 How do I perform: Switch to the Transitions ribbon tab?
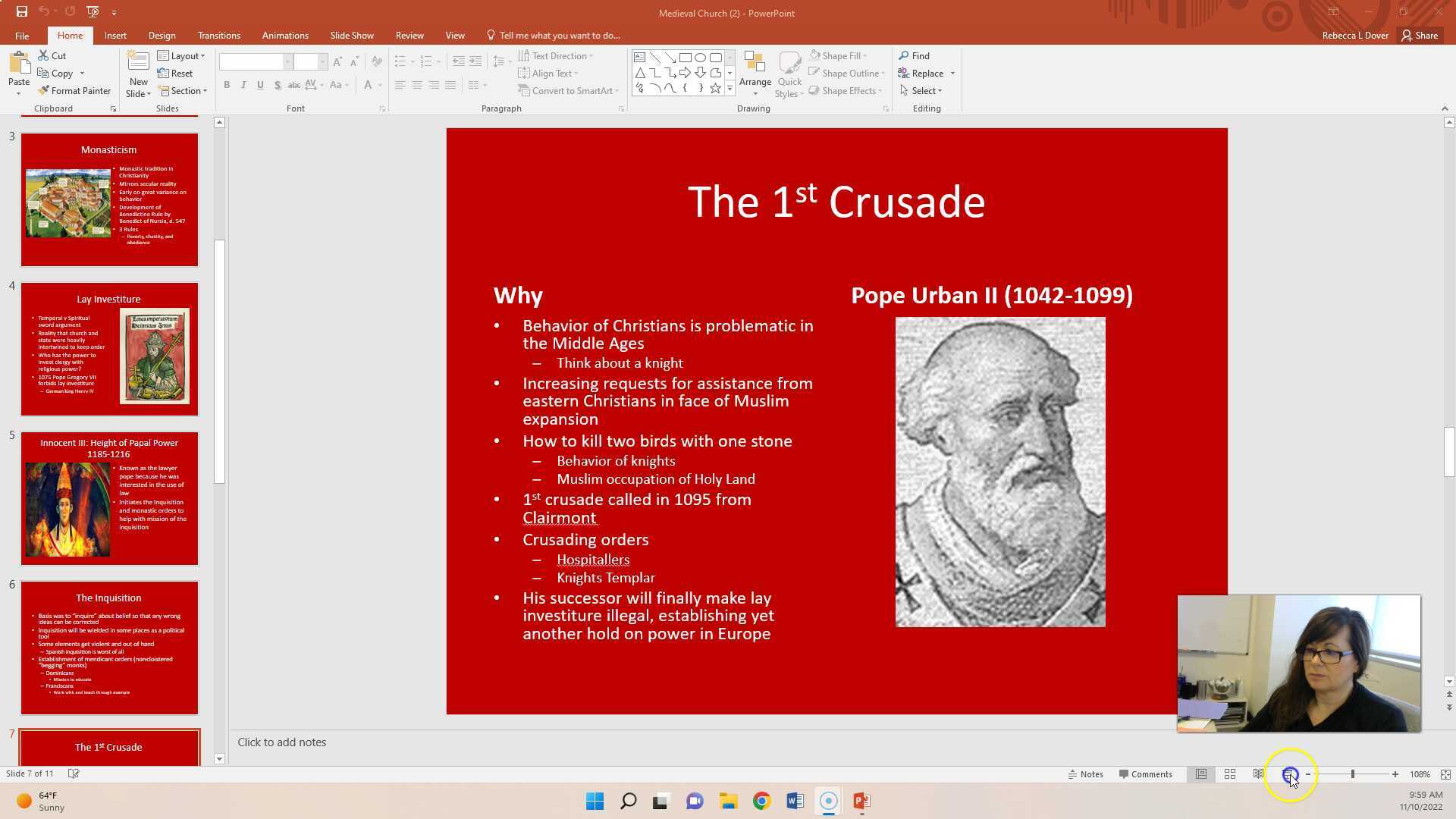218,36
